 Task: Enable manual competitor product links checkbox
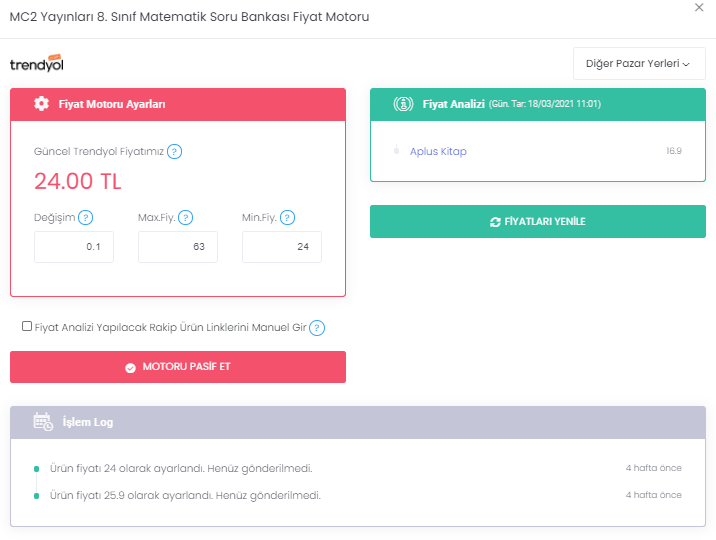click(x=26, y=326)
